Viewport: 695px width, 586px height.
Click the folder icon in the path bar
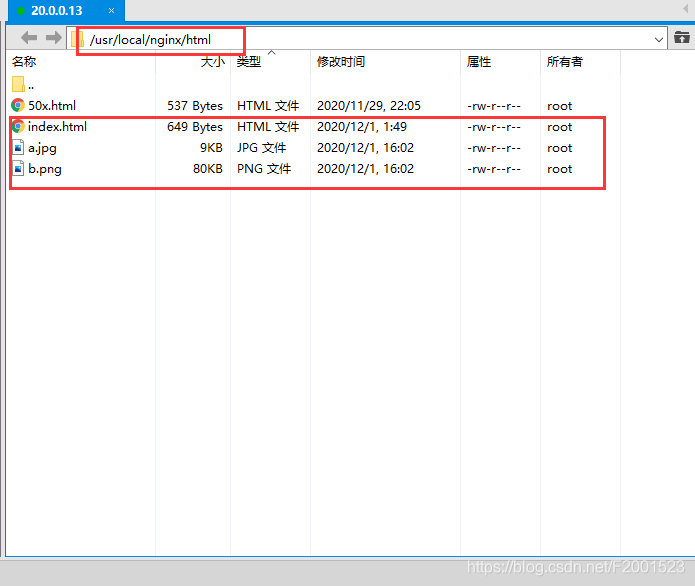point(77,39)
